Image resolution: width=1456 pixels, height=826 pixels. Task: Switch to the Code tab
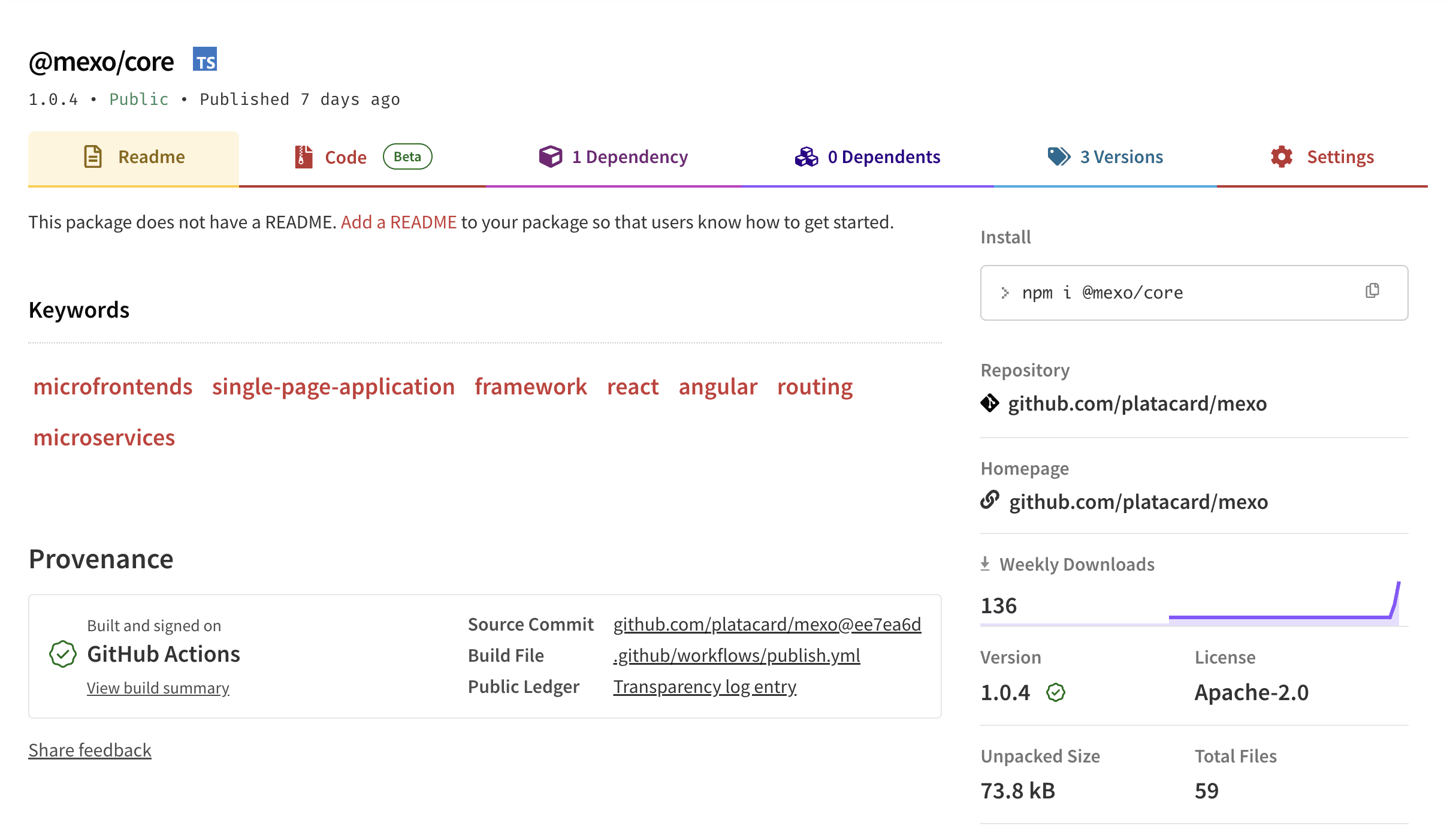pyautogui.click(x=345, y=156)
